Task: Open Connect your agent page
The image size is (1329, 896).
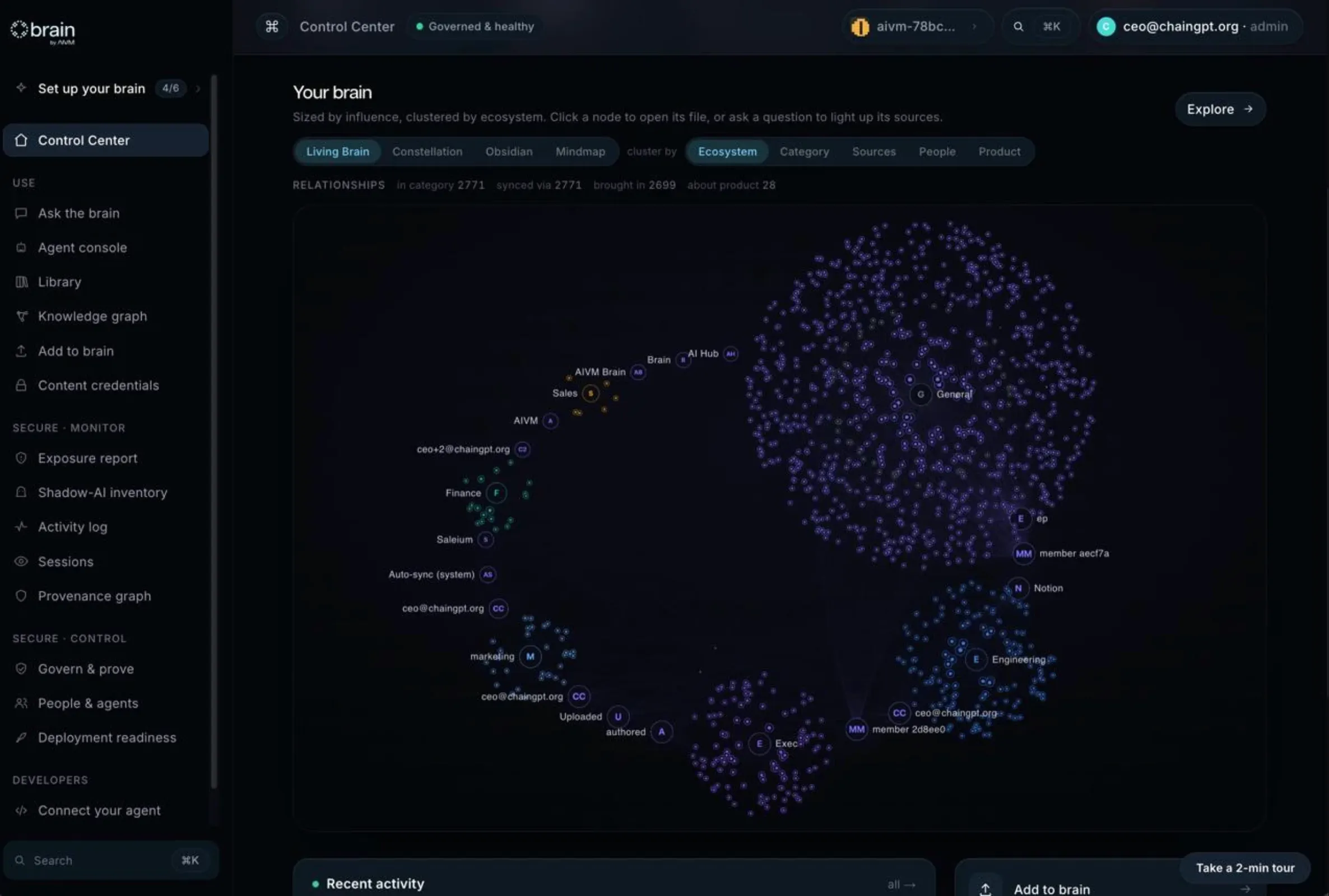Action: pyautogui.click(x=106, y=810)
